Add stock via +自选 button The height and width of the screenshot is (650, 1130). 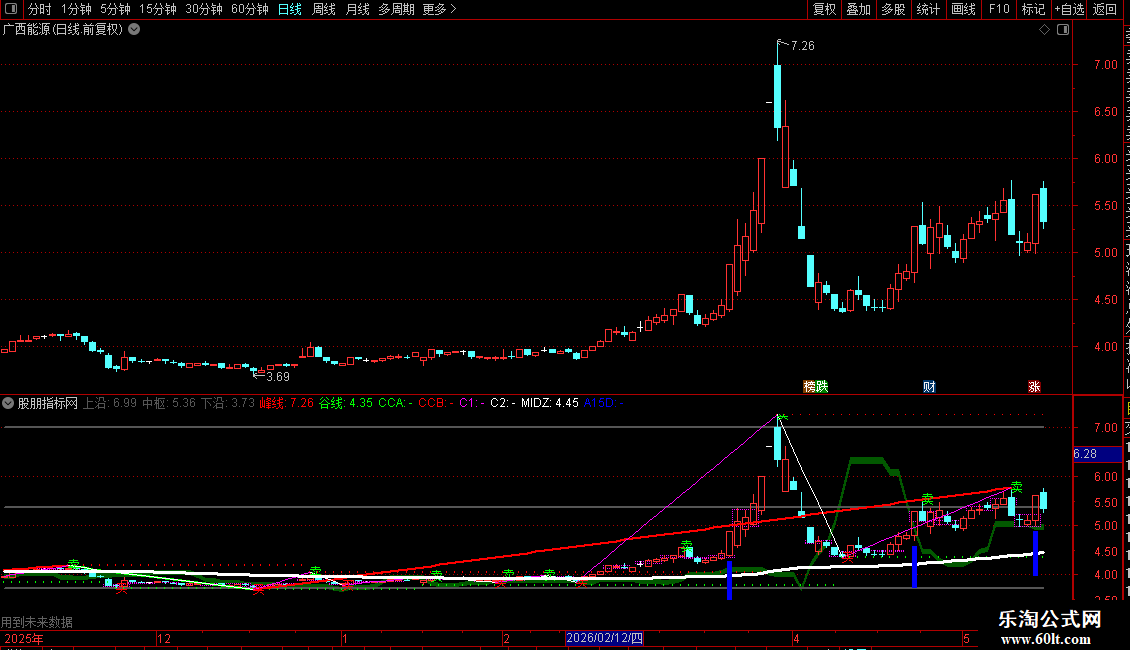pyautogui.click(x=1069, y=9)
